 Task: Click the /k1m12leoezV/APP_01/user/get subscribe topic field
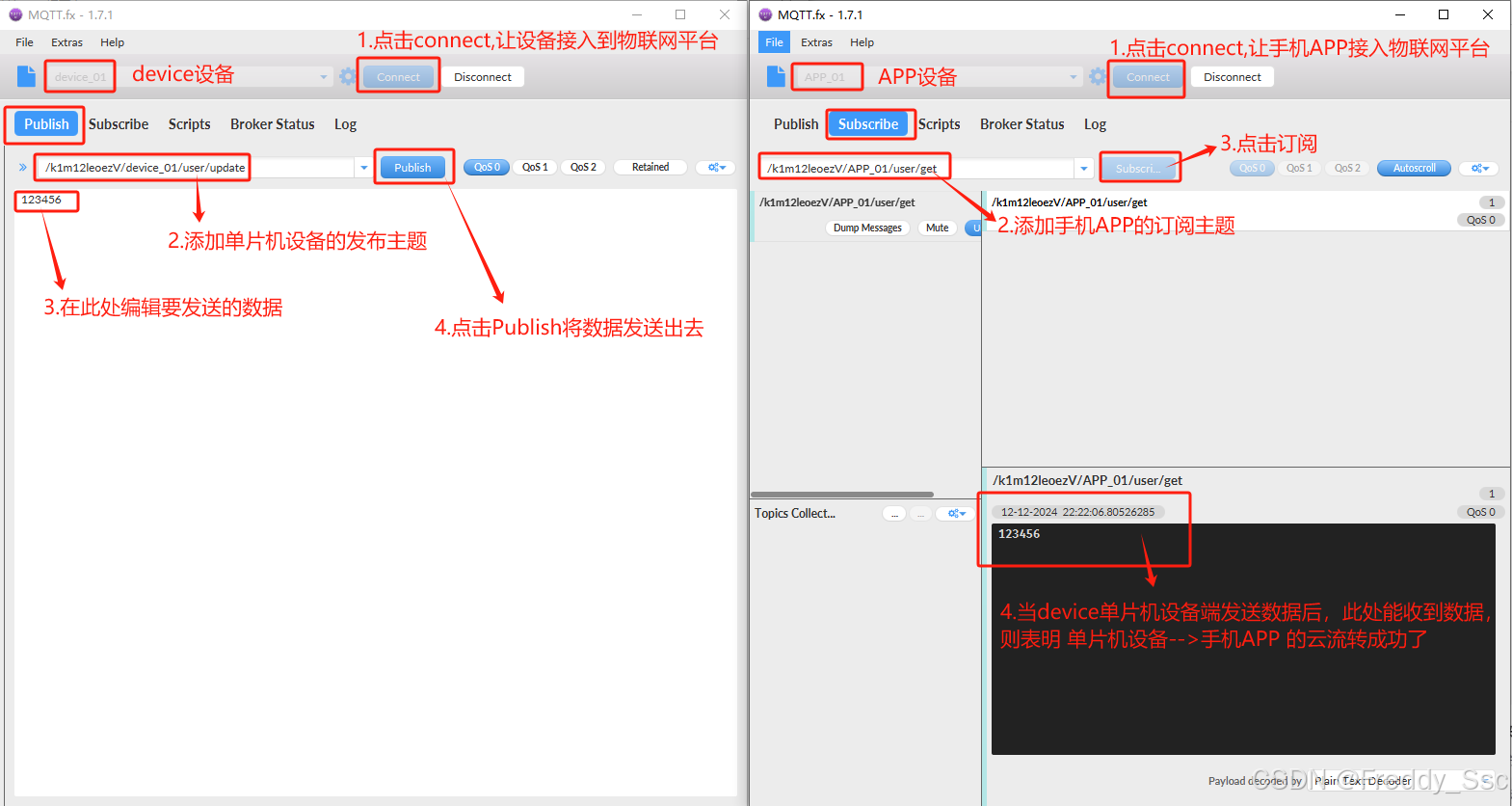(917, 169)
